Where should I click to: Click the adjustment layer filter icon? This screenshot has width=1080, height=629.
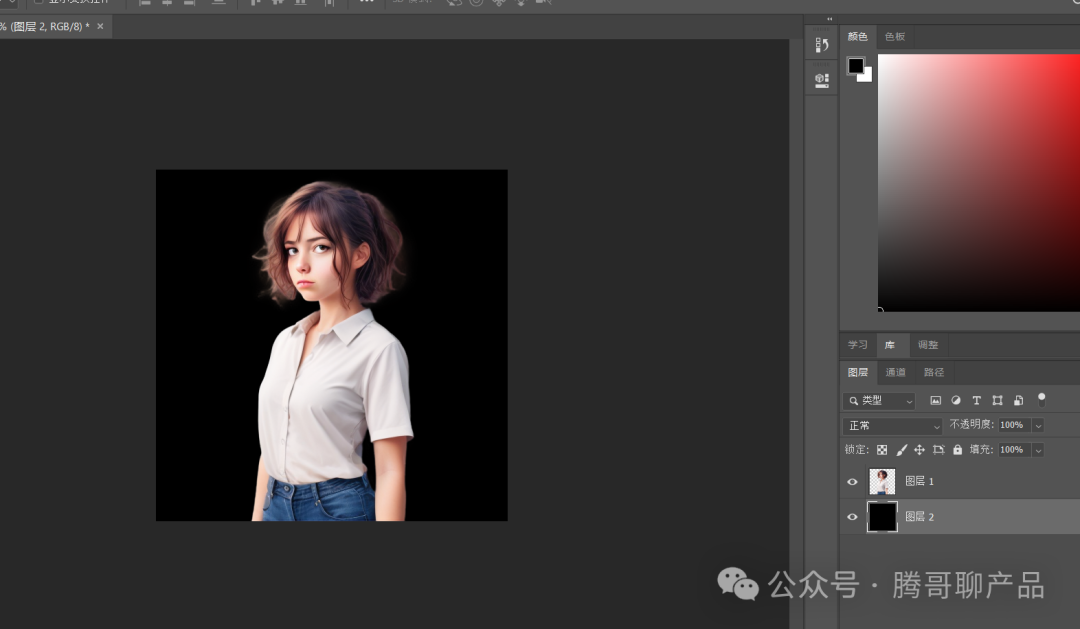pyautogui.click(x=956, y=400)
